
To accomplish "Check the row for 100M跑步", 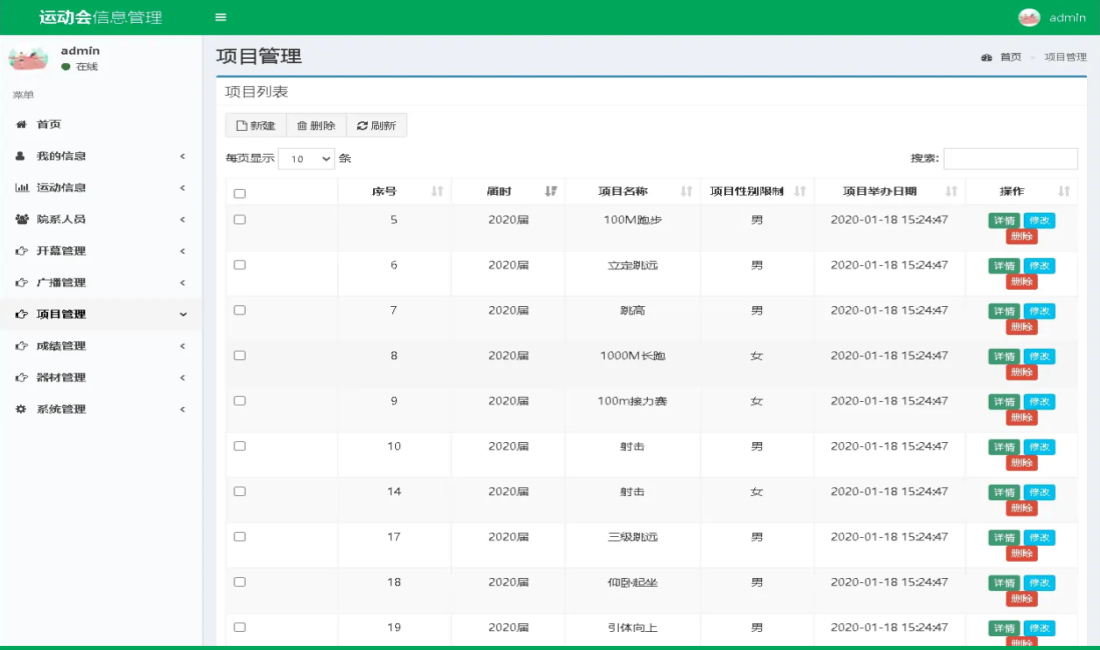I will point(240,219).
